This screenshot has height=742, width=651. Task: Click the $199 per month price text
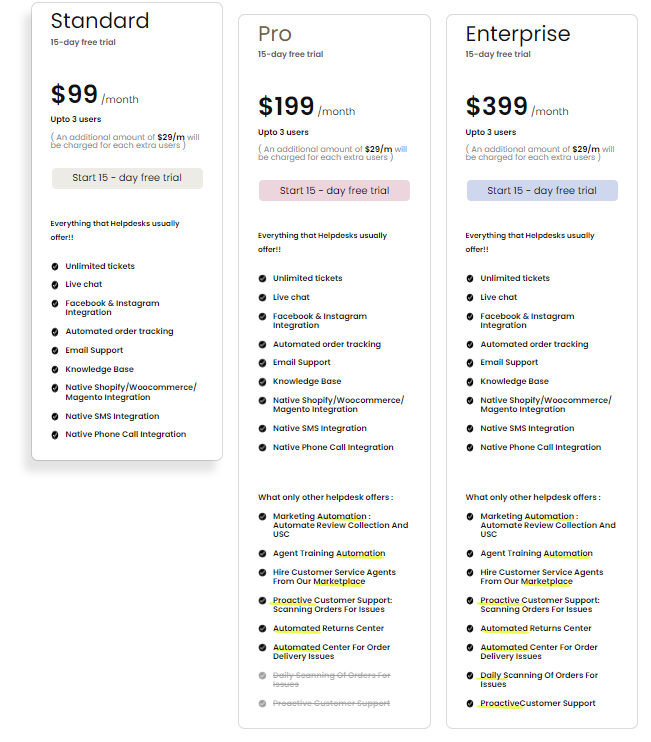307,106
